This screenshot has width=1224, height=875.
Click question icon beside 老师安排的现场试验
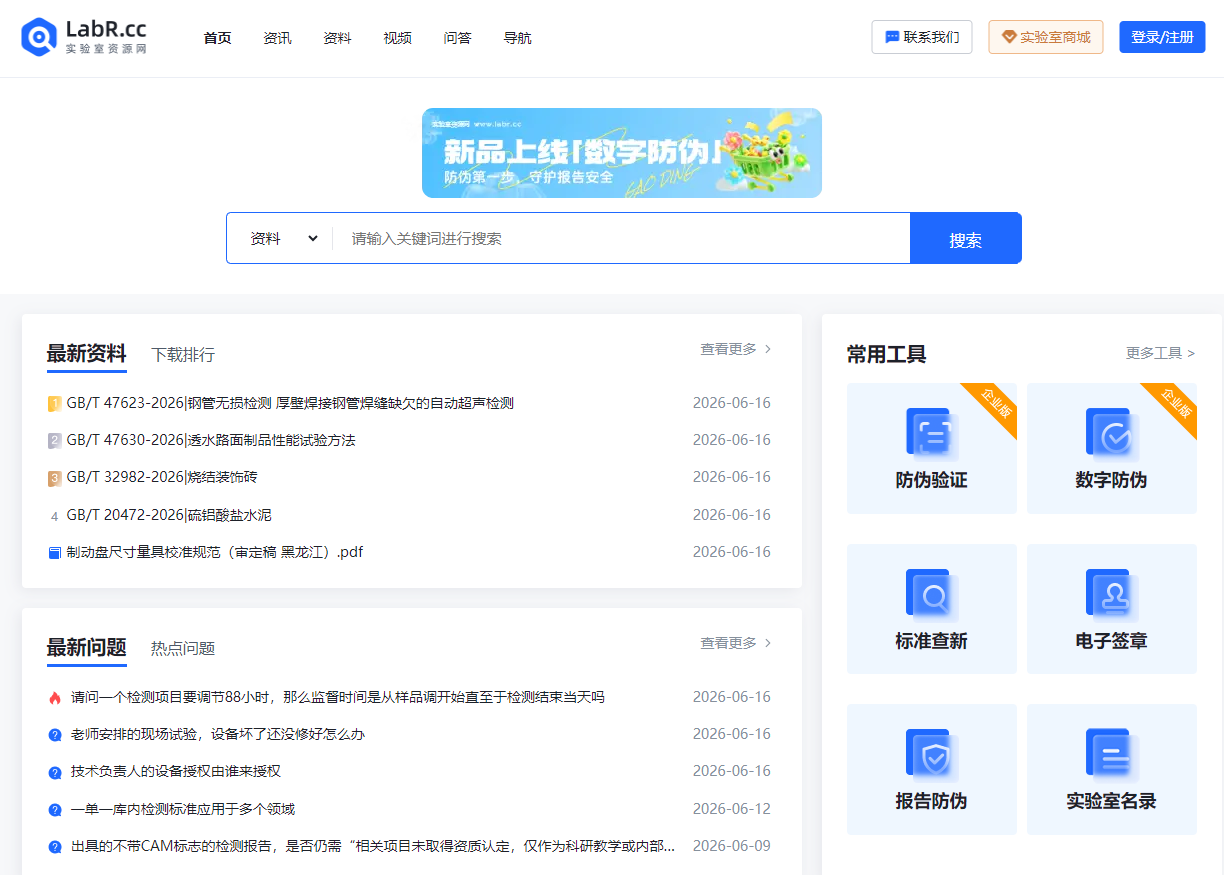pyautogui.click(x=54, y=735)
